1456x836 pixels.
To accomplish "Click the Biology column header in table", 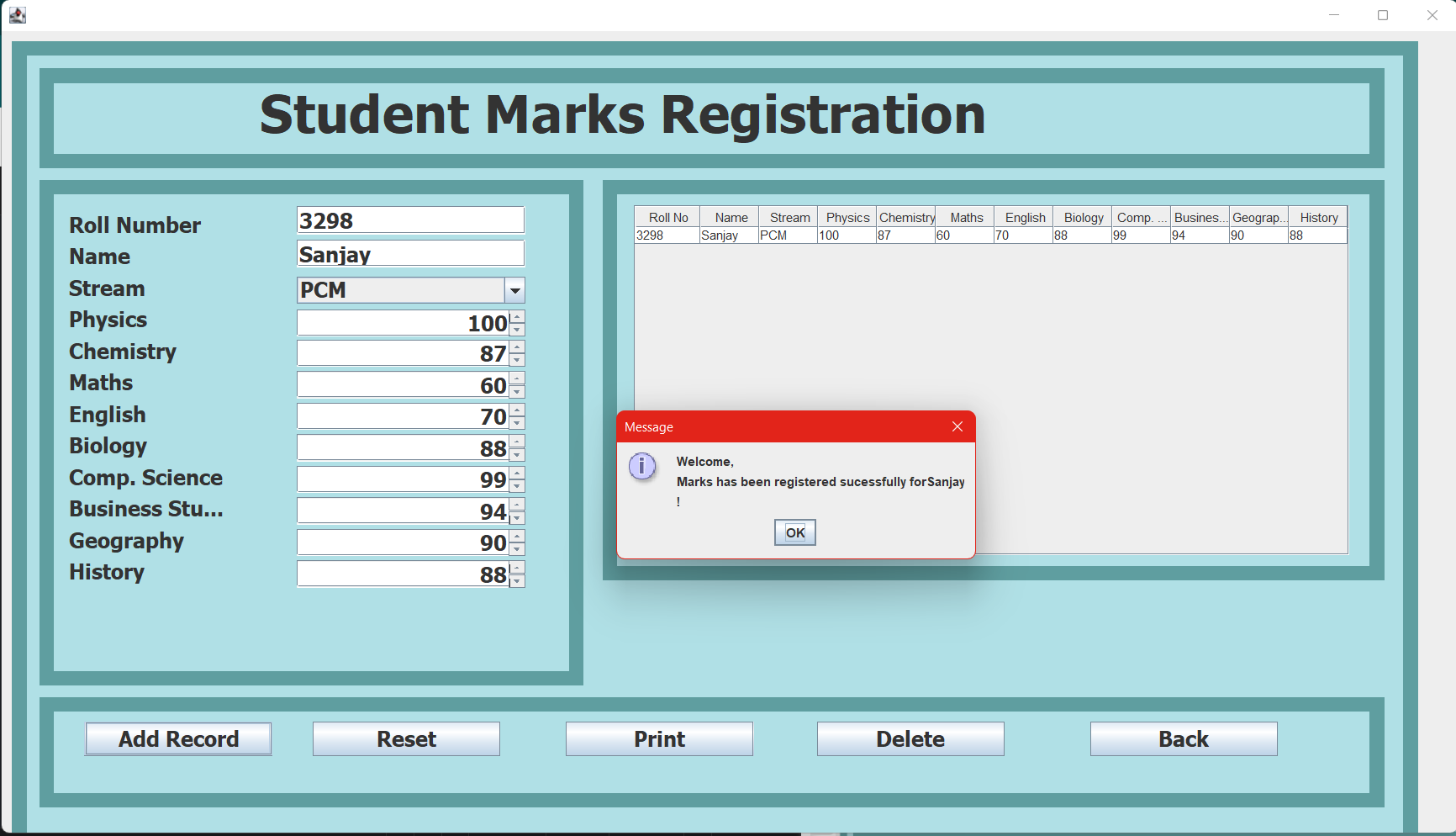I will pos(1084,217).
